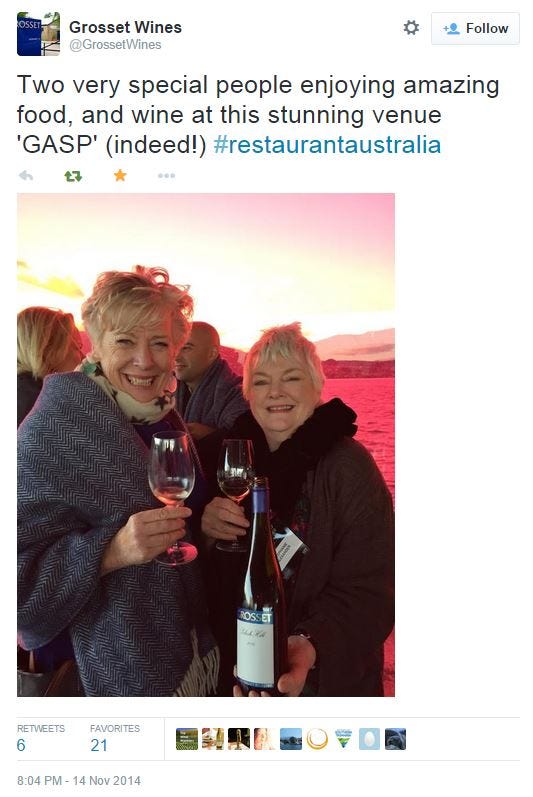Viewport: 533px width, 797px height.
Task: Open the waterfront scenery avatar profile
Action: [x=291, y=739]
